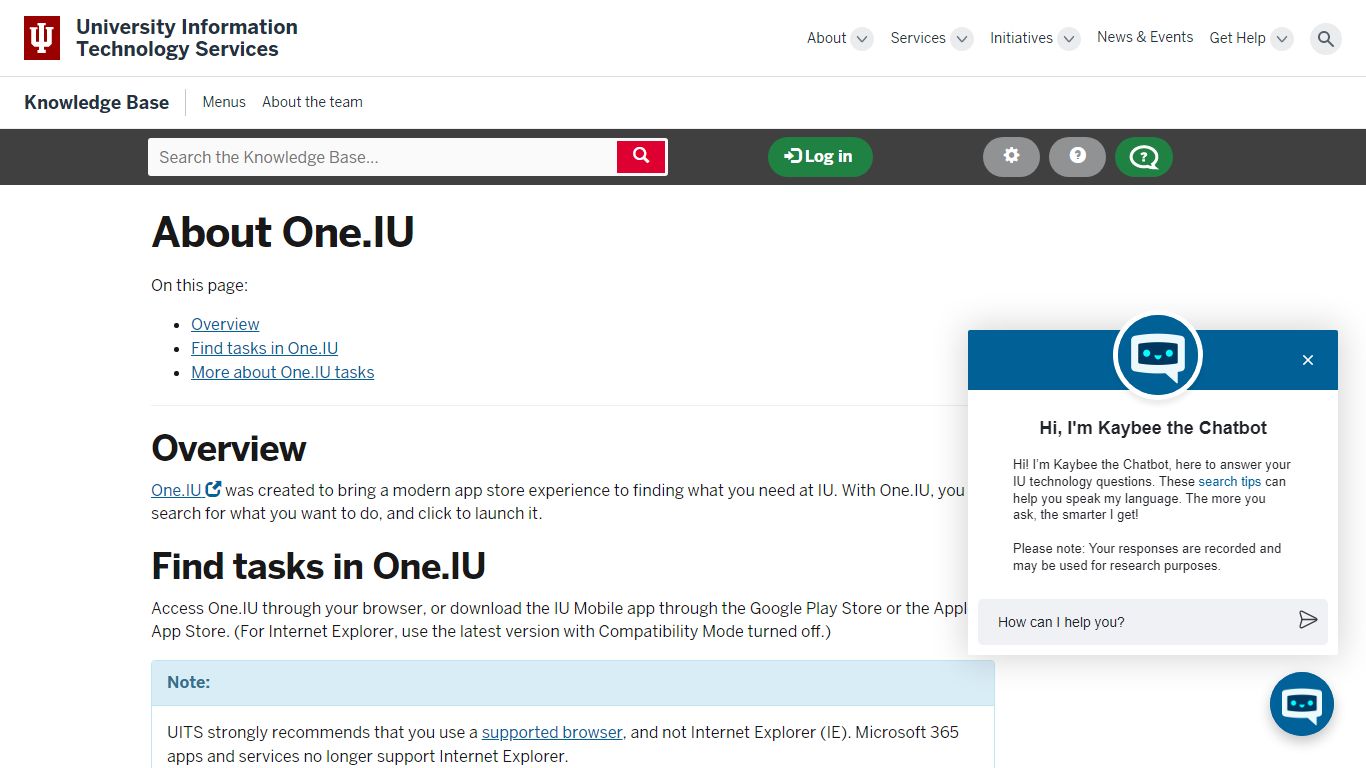1366x768 pixels.
Task: Close the Kaybee chatbot panel
Action: click(x=1308, y=360)
